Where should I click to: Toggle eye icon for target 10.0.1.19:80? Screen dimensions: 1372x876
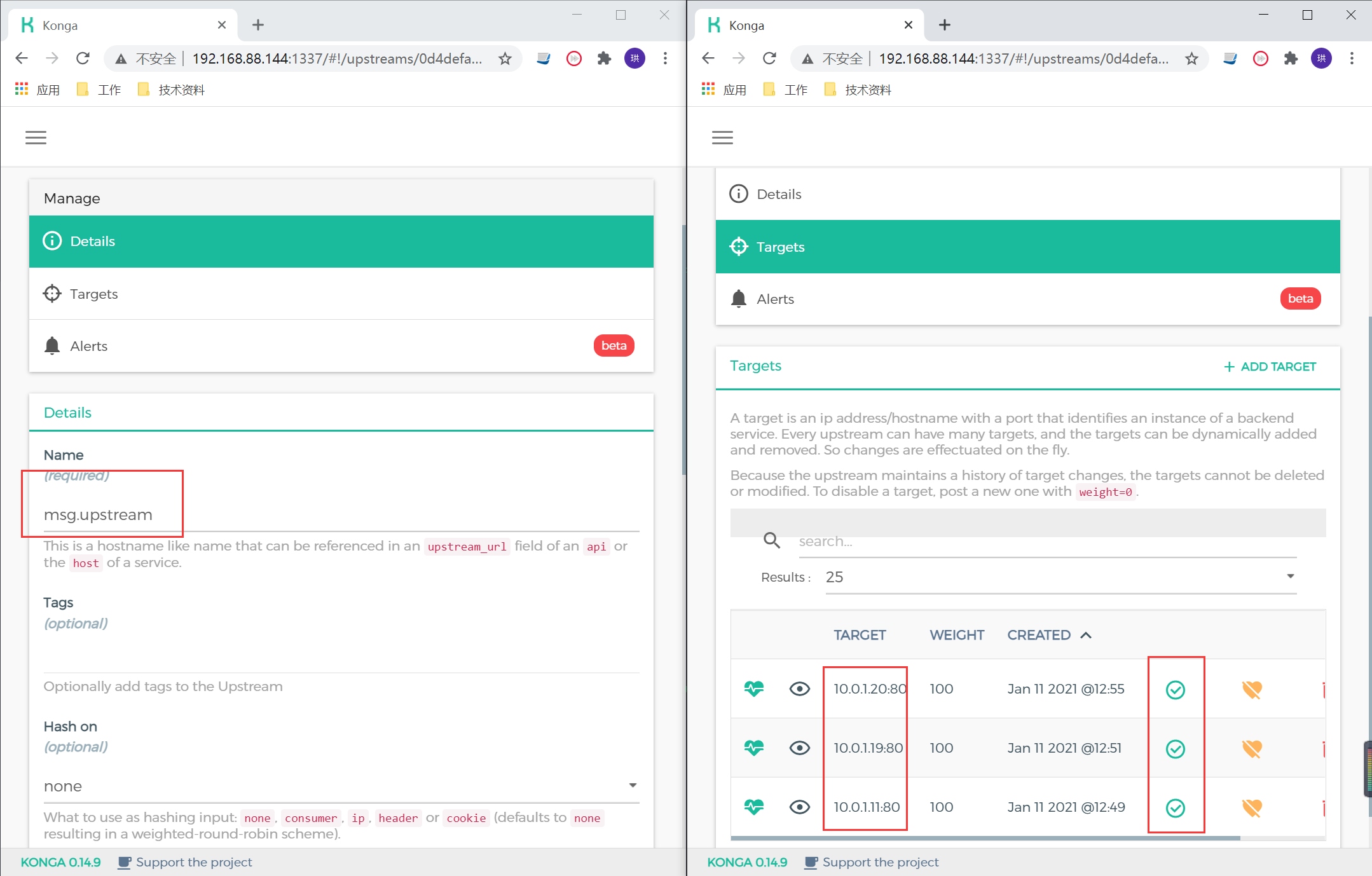799,748
